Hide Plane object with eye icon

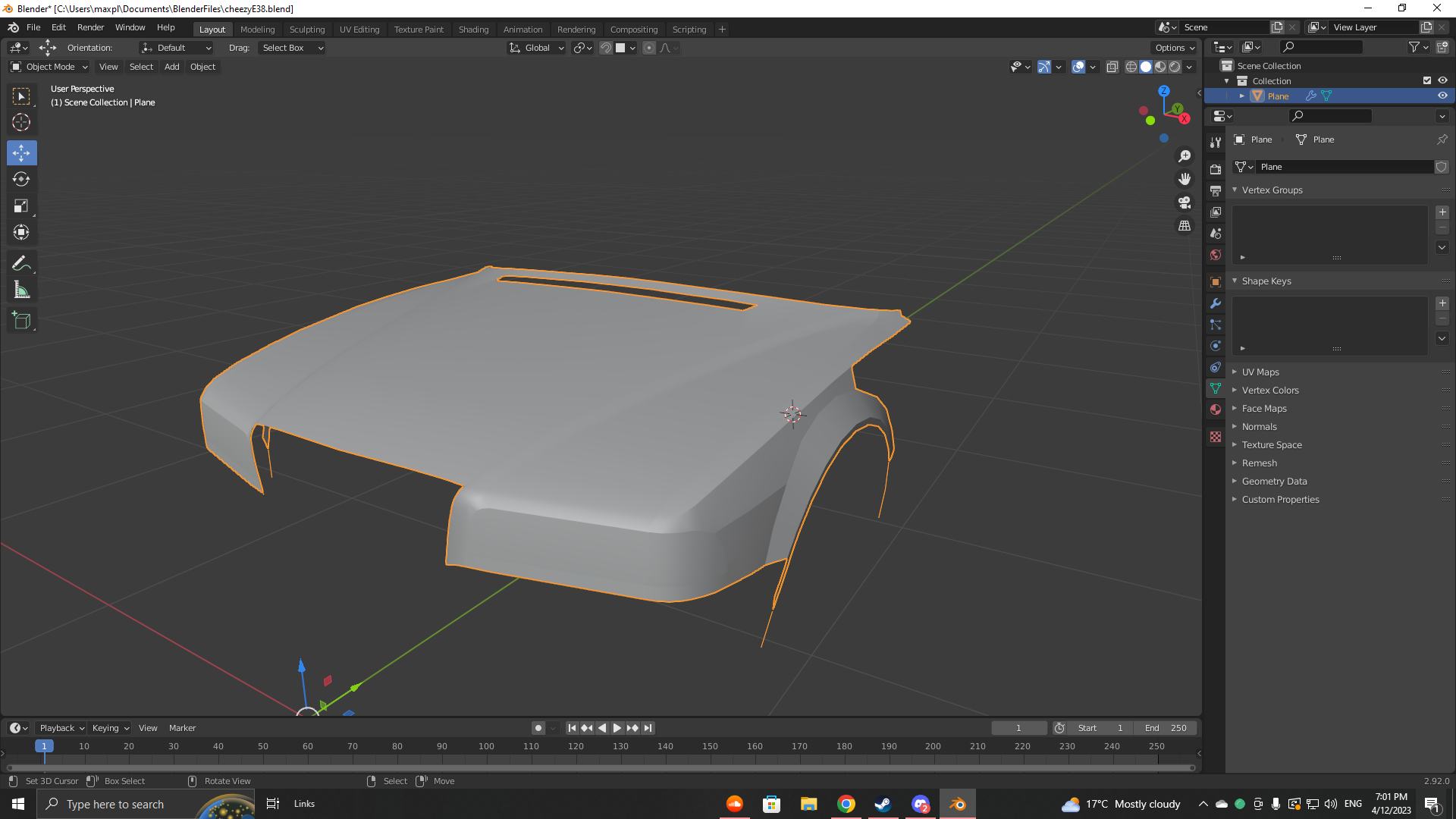click(x=1442, y=96)
